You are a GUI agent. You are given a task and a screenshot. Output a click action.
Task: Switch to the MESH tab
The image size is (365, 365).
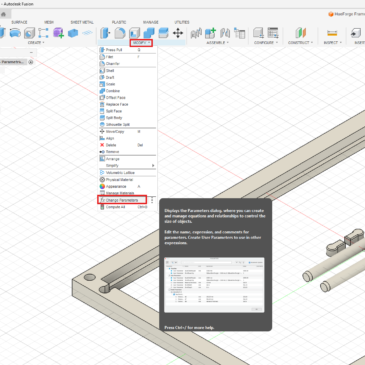(49, 22)
